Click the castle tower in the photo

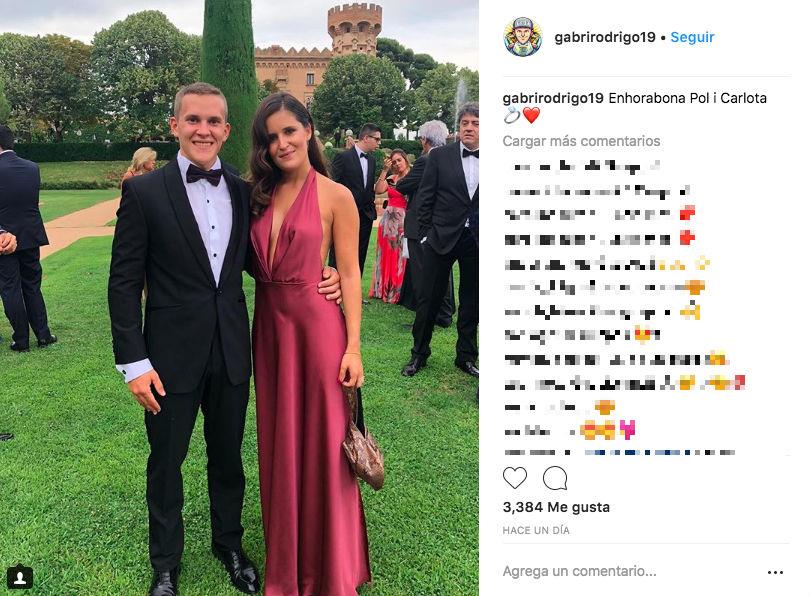(354, 28)
